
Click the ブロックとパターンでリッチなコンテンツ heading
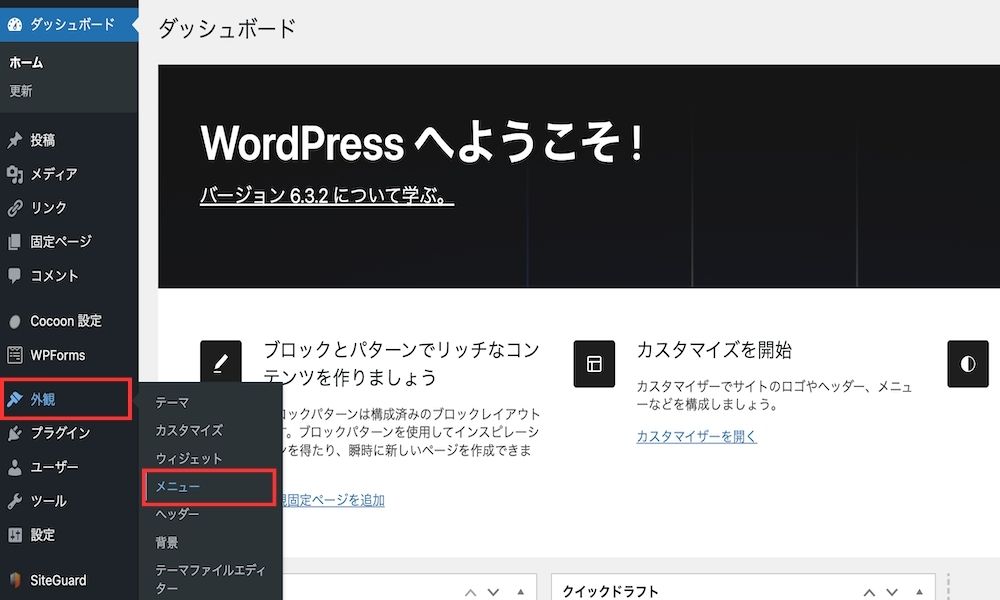pyautogui.click(x=402, y=363)
